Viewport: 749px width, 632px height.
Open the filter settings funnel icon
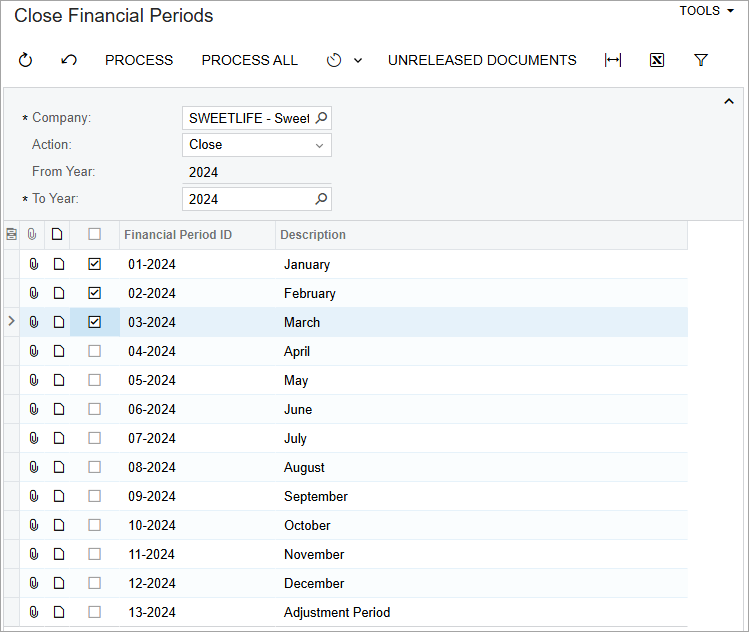(701, 60)
